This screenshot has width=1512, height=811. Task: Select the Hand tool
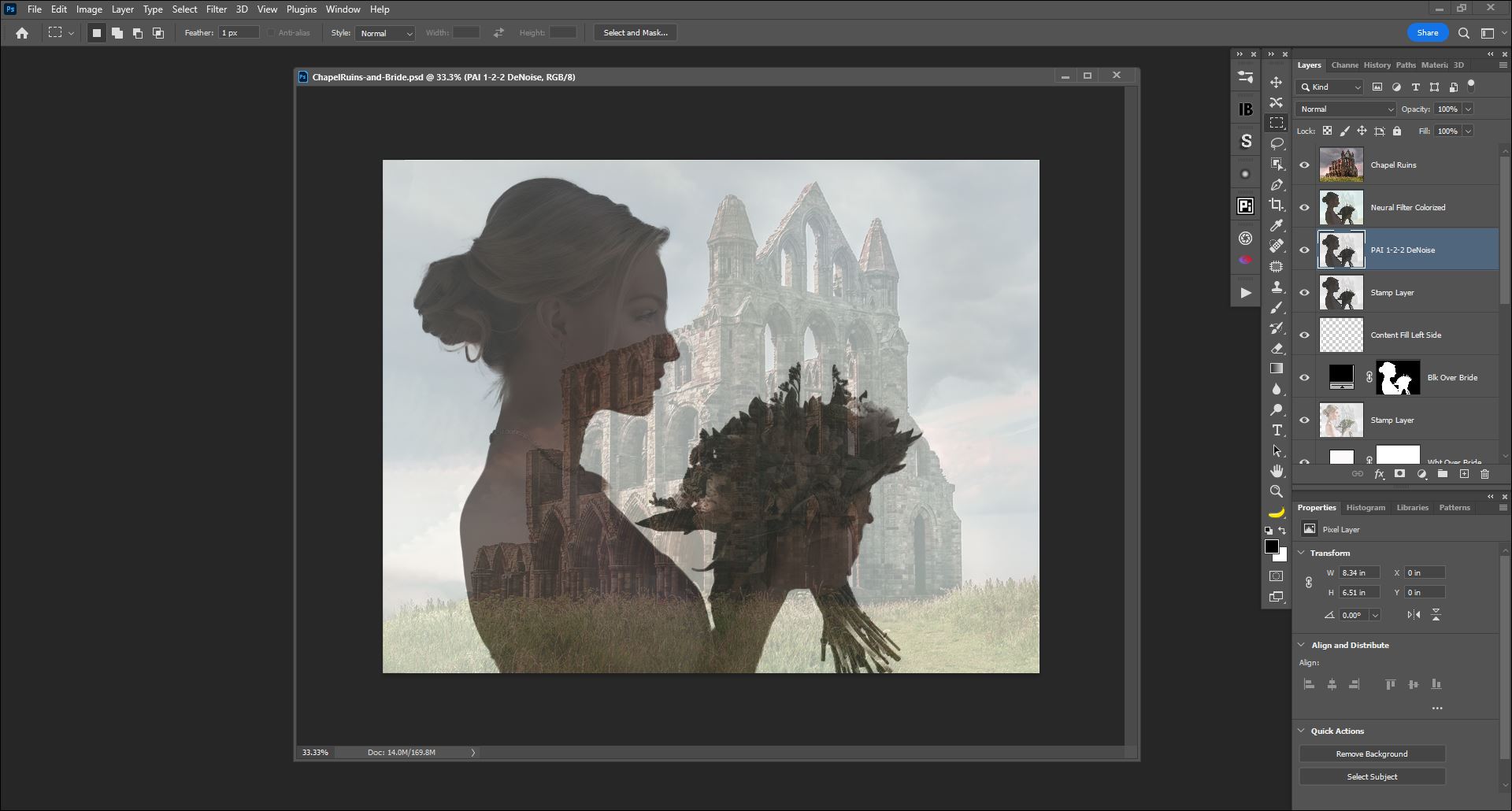pos(1277,471)
